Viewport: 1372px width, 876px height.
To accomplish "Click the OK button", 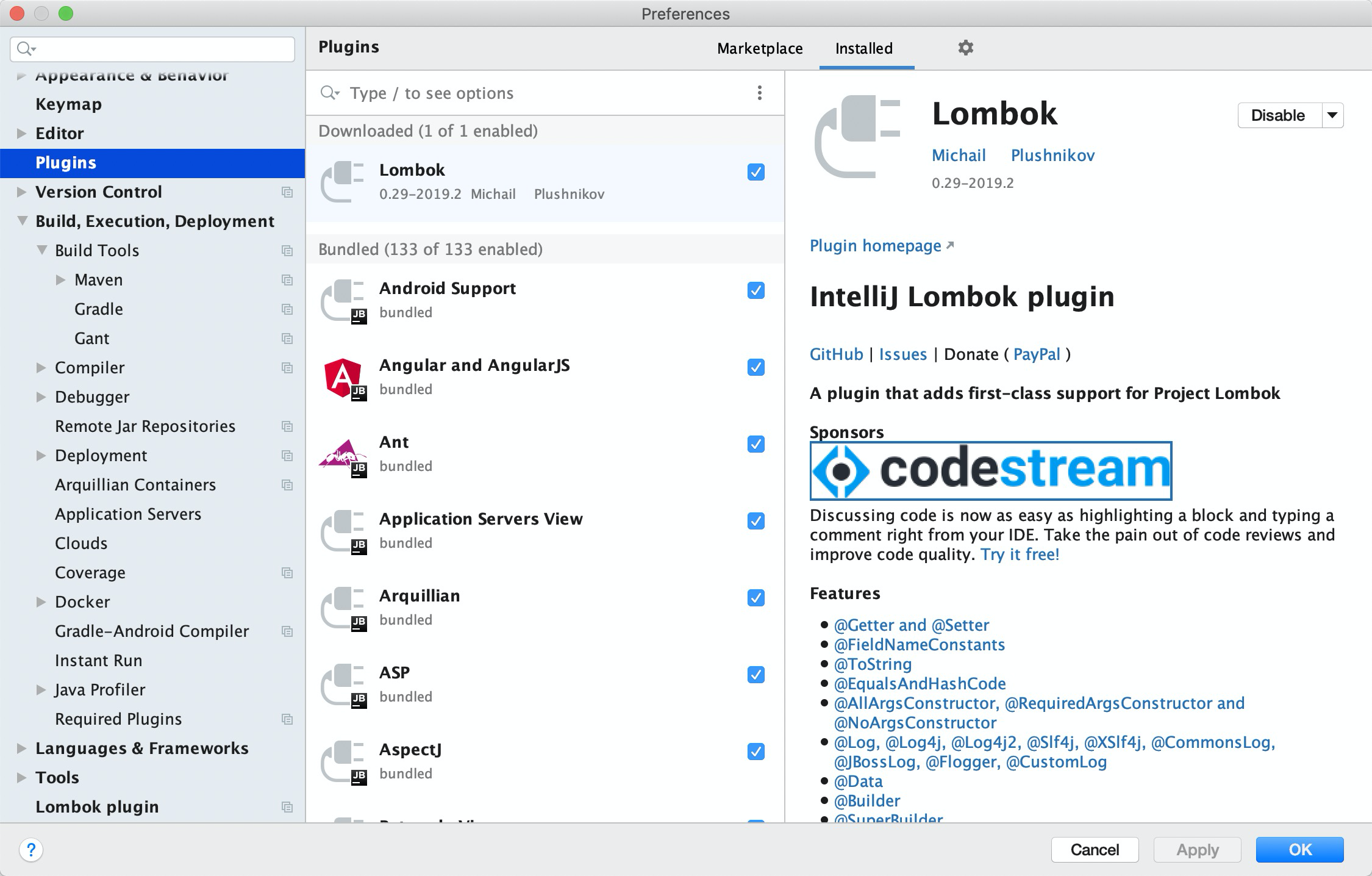I will click(1299, 850).
